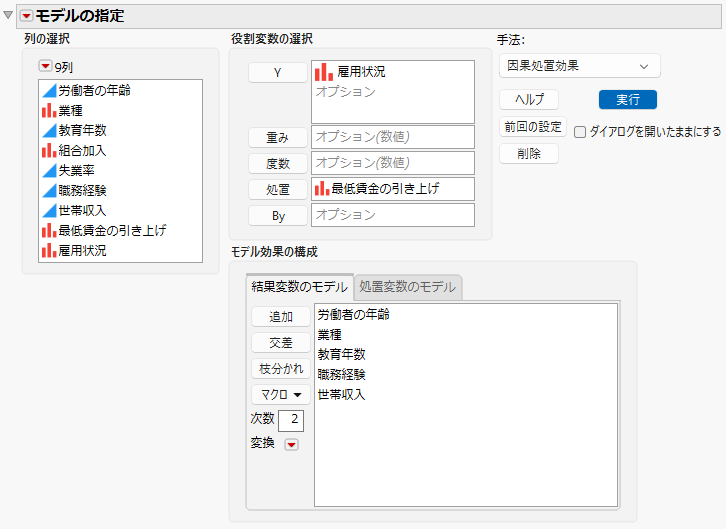Click the 追加 button

click(281, 317)
